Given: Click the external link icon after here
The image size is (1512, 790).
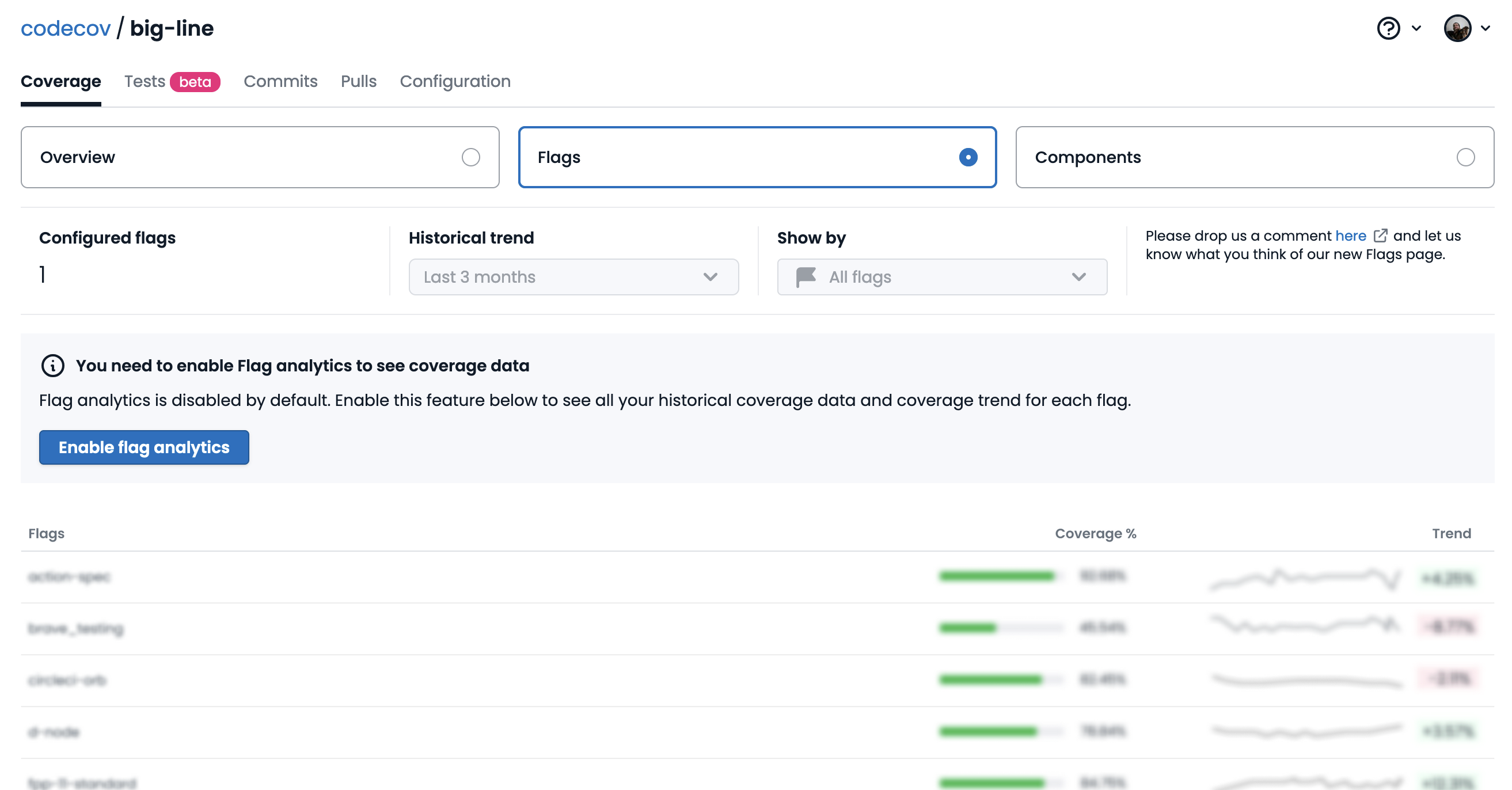Looking at the screenshot, I should [x=1381, y=236].
